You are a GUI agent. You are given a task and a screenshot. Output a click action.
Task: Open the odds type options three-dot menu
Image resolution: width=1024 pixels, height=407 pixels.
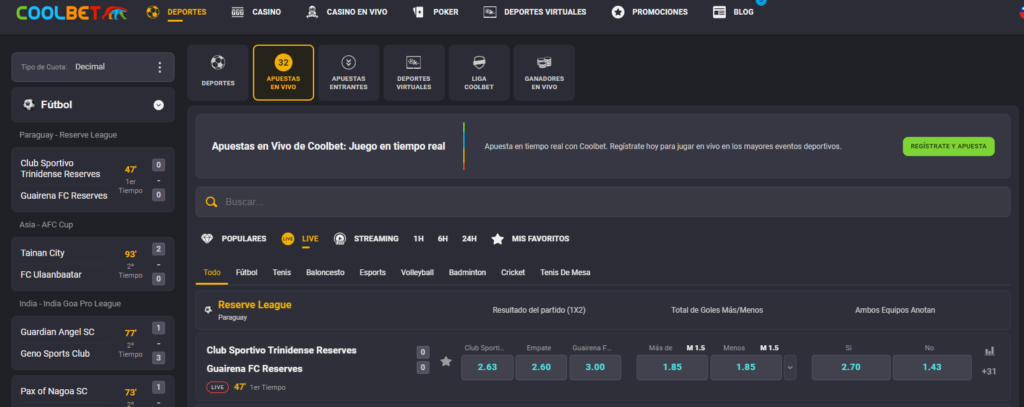(160, 67)
